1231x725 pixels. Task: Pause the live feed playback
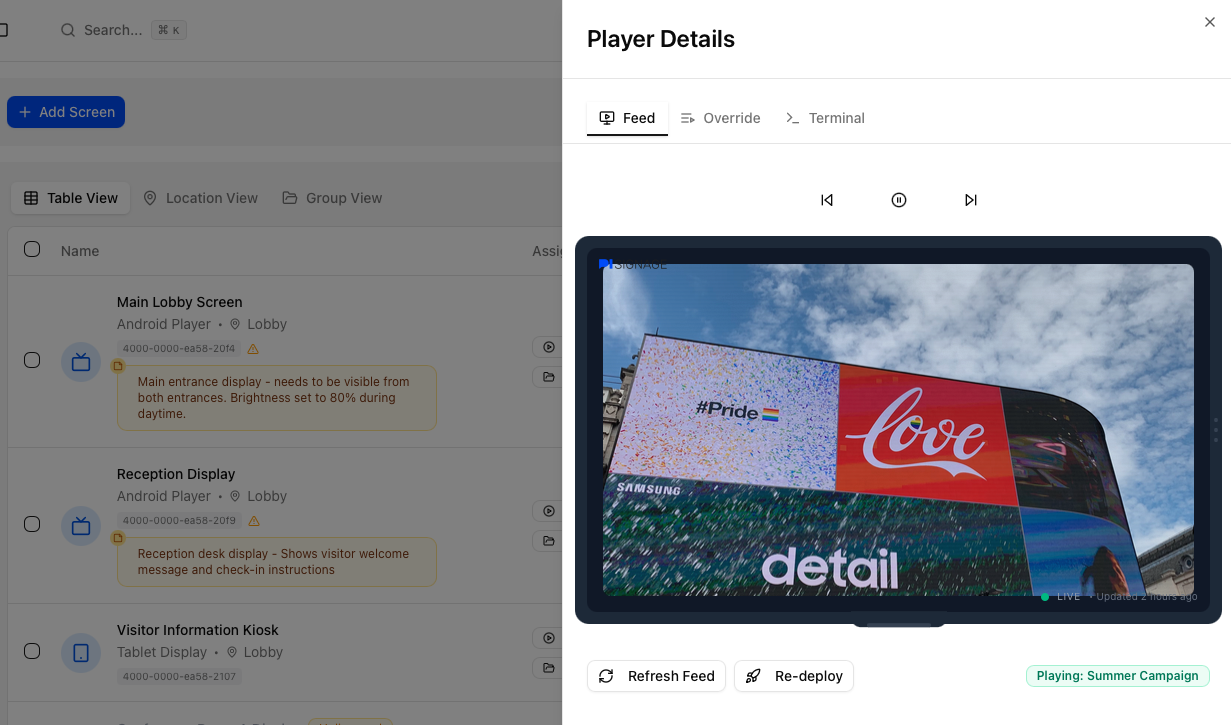click(899, 200)
